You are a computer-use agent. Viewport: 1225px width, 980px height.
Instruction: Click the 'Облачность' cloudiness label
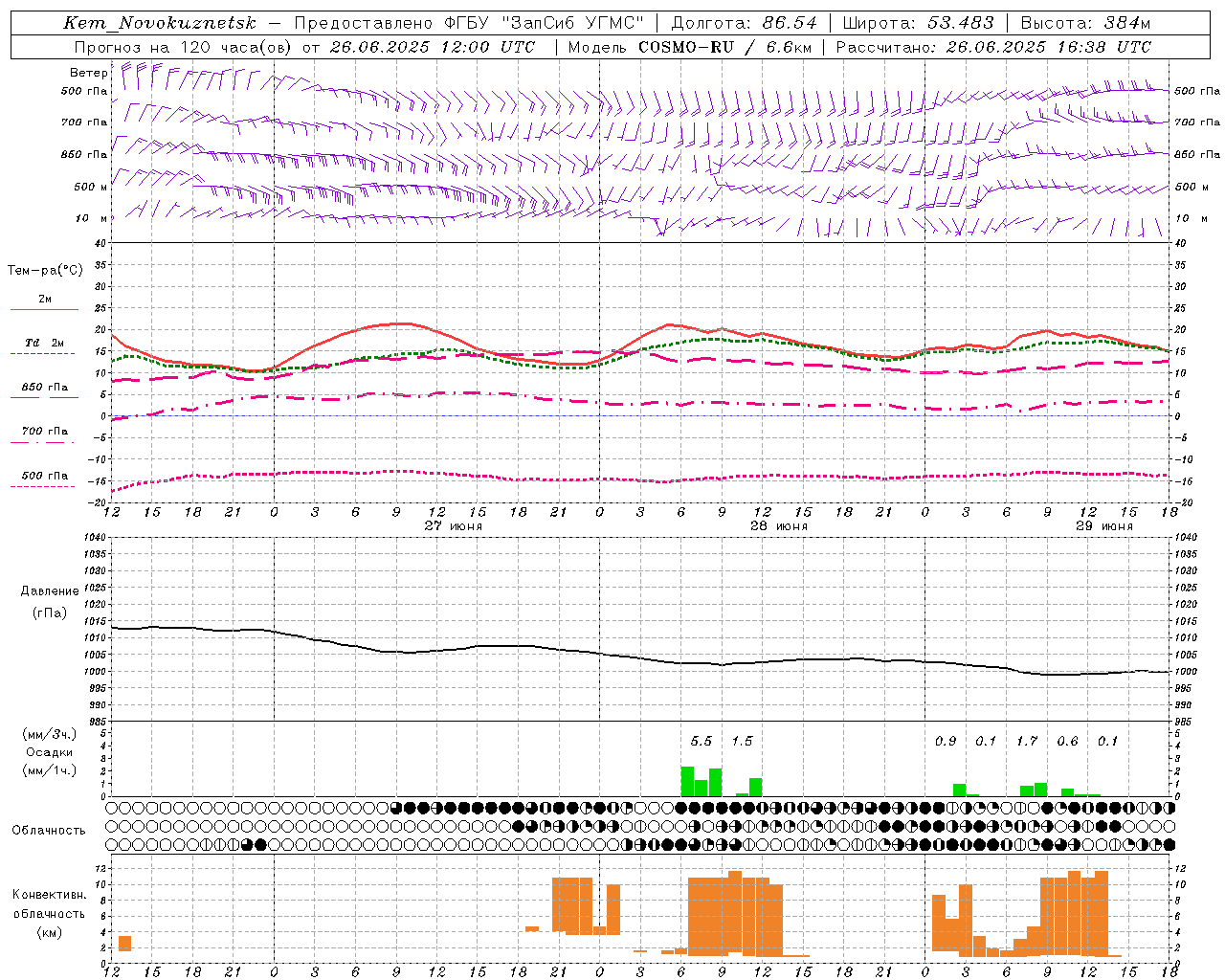click(49, 831)
